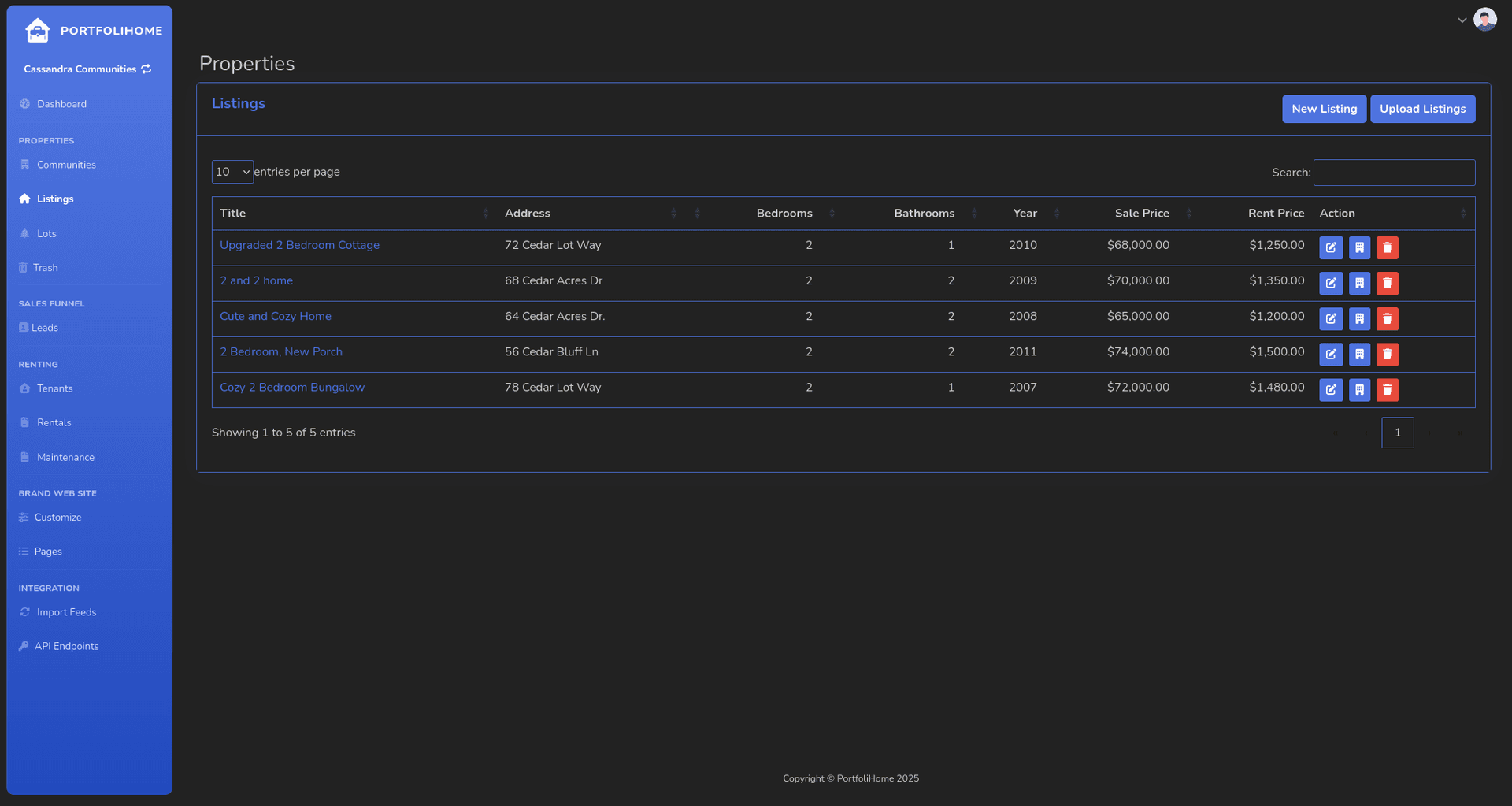Screen dimensions: 1512x806
Task: Delete the Cozy 2 Bedroom Bungalow listing
Action: click(1387, 389)
